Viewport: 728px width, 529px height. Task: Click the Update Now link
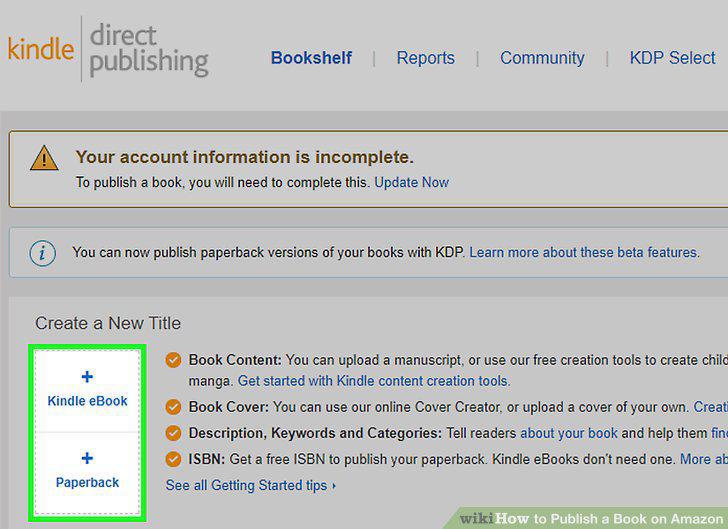[x=411, y=183]
